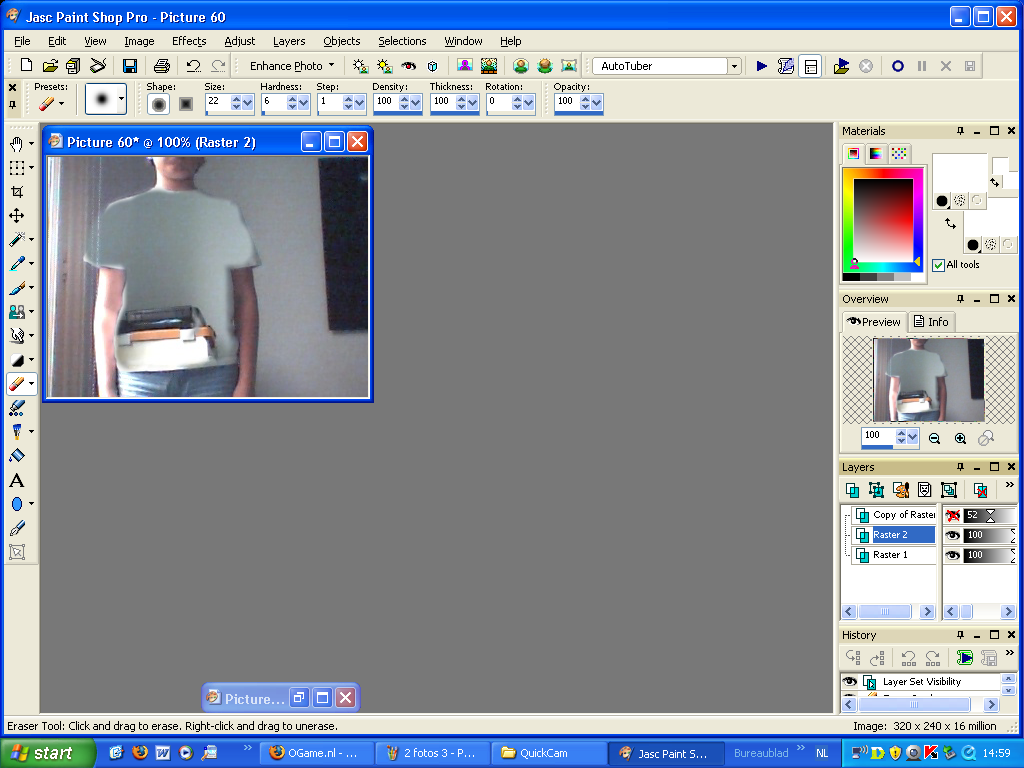This screenshot has width=1024, height=768.
Task: Select the Paint Brush tool
Action: [x=18, y=290]
